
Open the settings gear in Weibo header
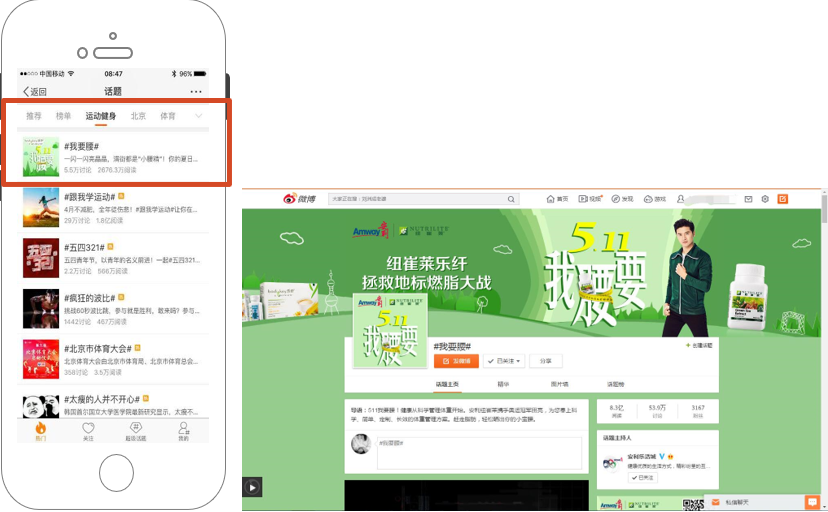click(x=765, y=199)
